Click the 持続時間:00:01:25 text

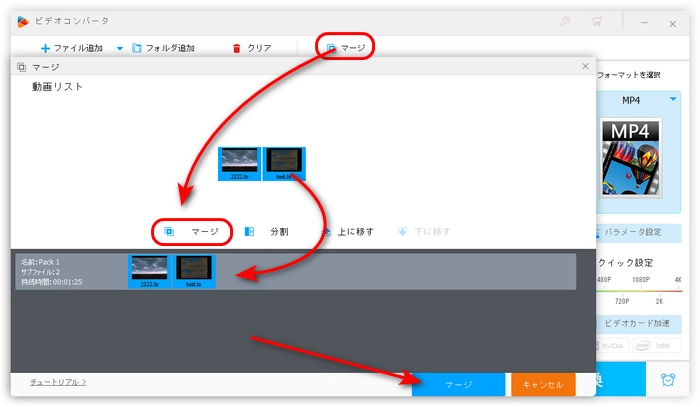coord(51,282)
